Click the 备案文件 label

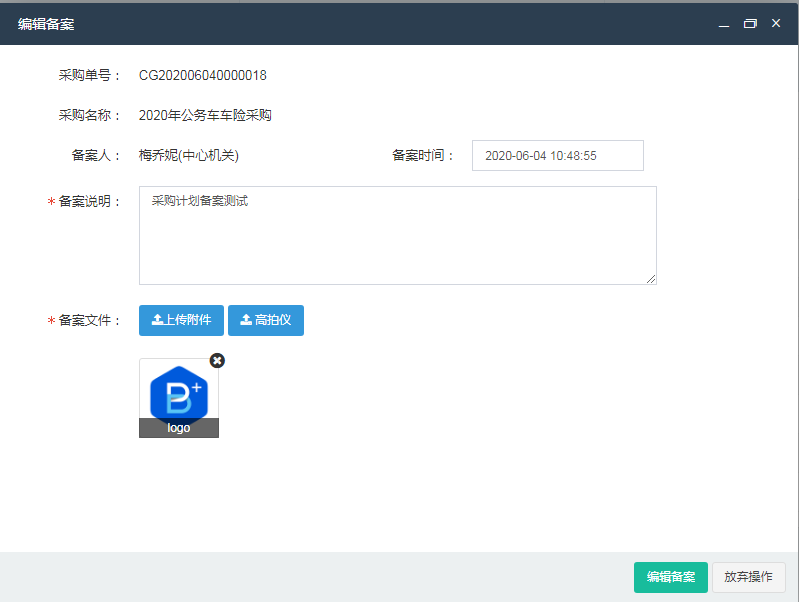click(89, 320)
